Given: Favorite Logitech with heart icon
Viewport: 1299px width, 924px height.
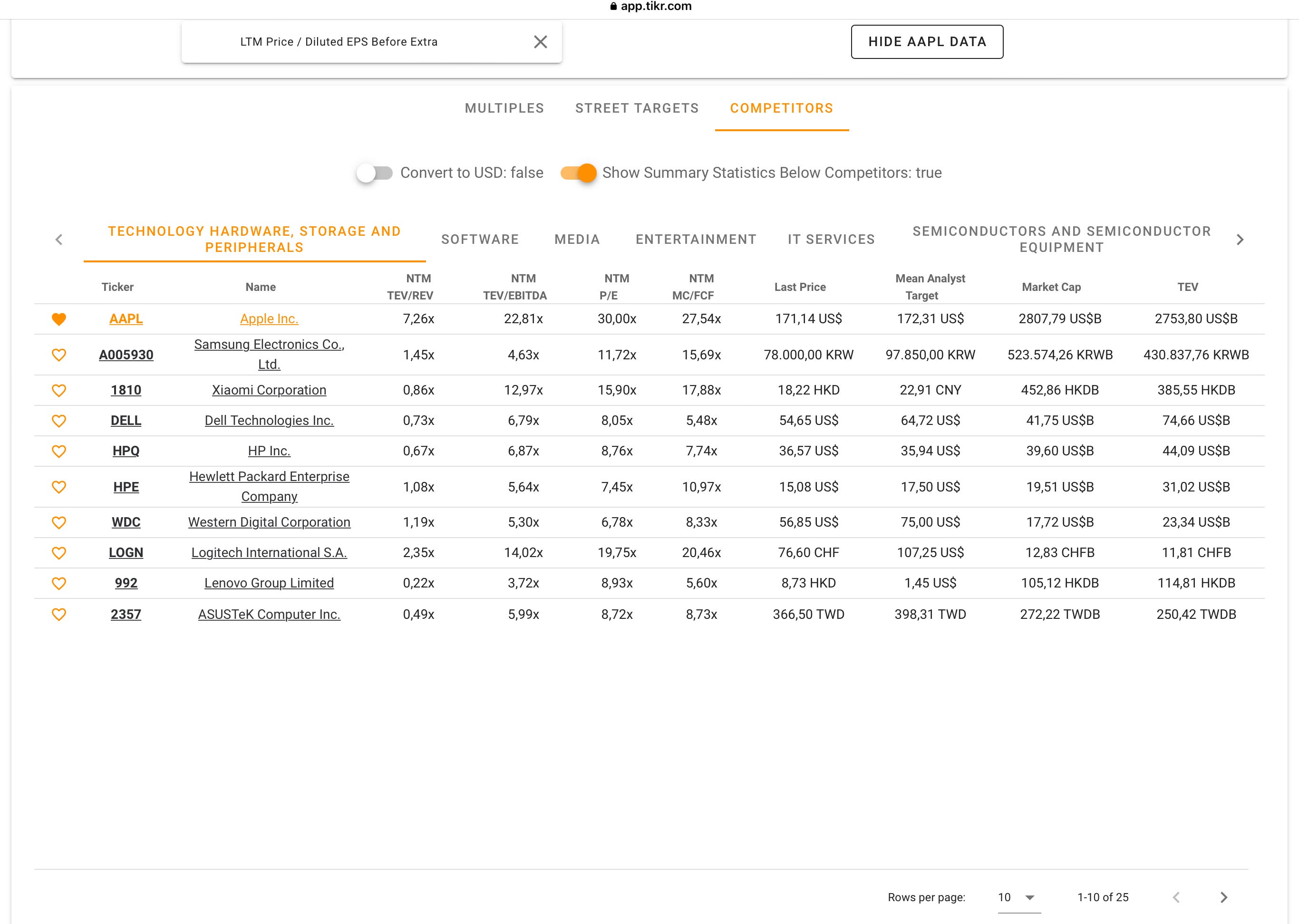Looking at the screenshot, I should [x=58, y=553].
